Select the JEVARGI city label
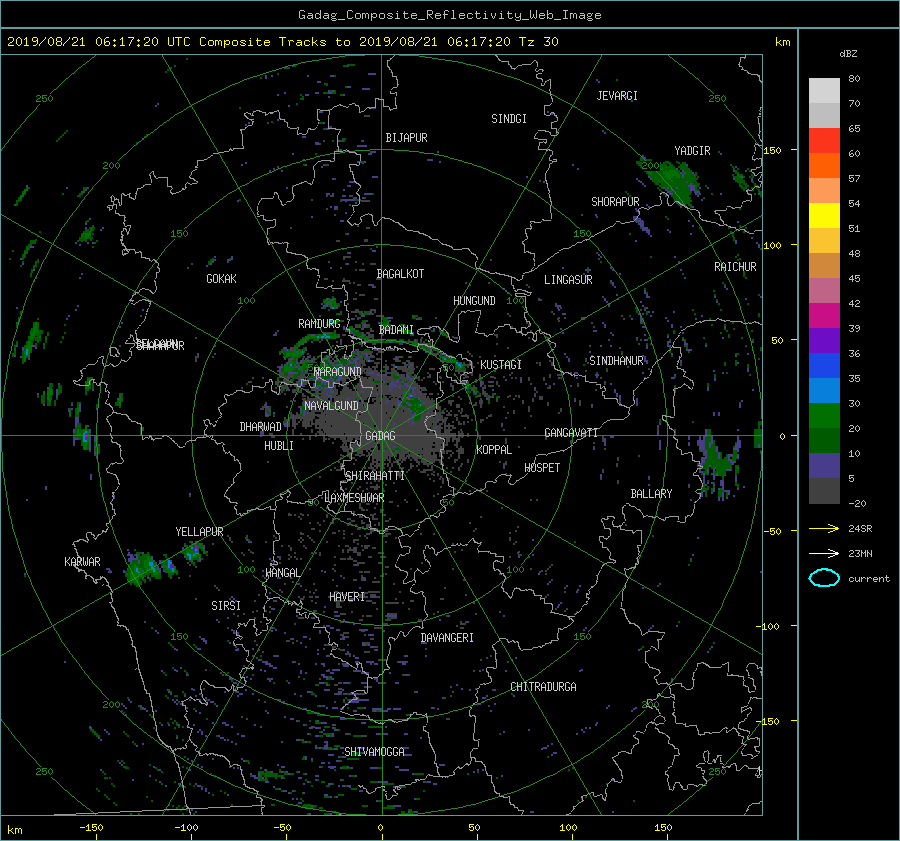The height and width of the screenshot is (841, 900). pyautogui.click(x=617, y=96)
